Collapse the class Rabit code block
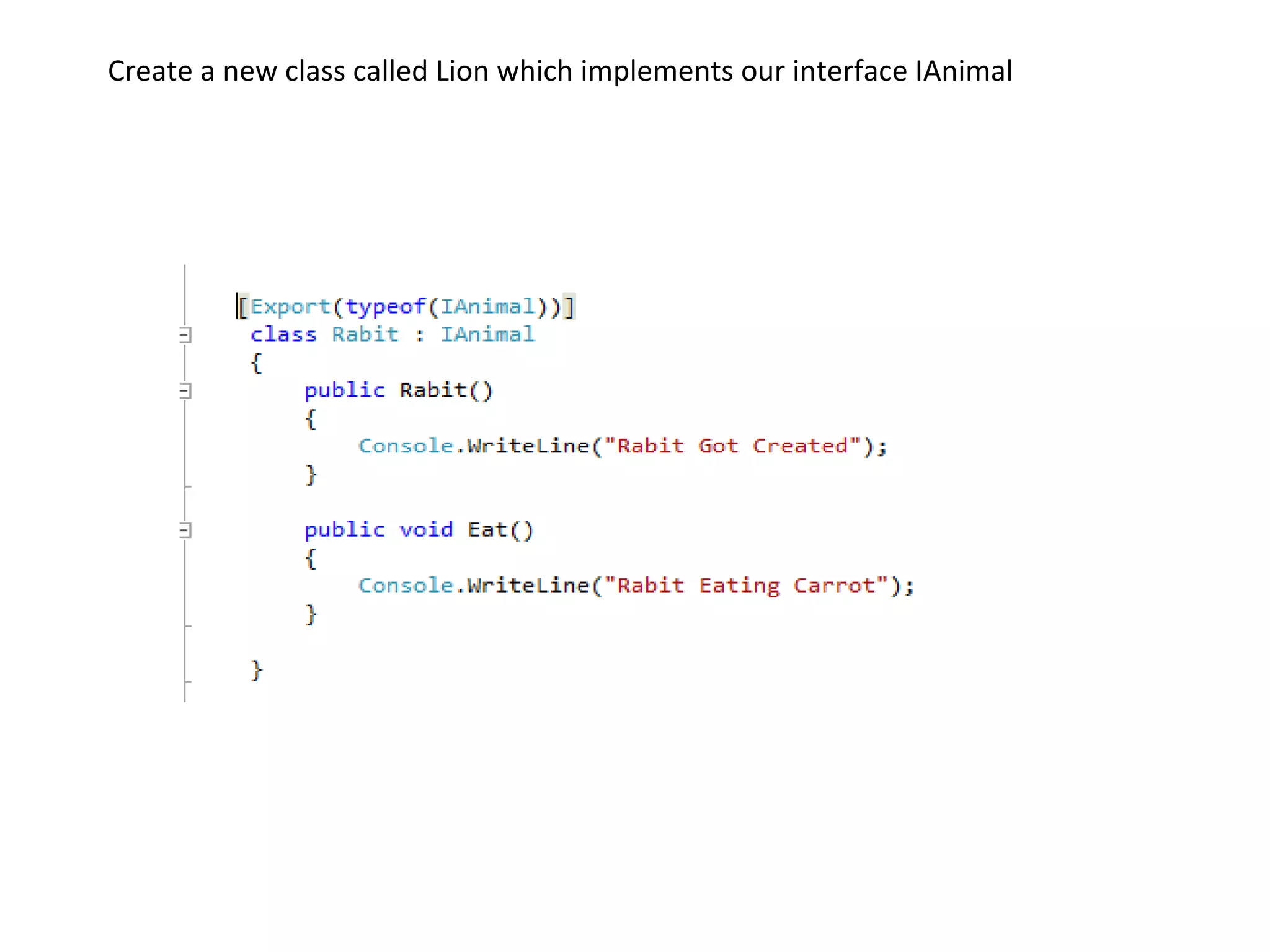1270x952 pixels. 184,335
